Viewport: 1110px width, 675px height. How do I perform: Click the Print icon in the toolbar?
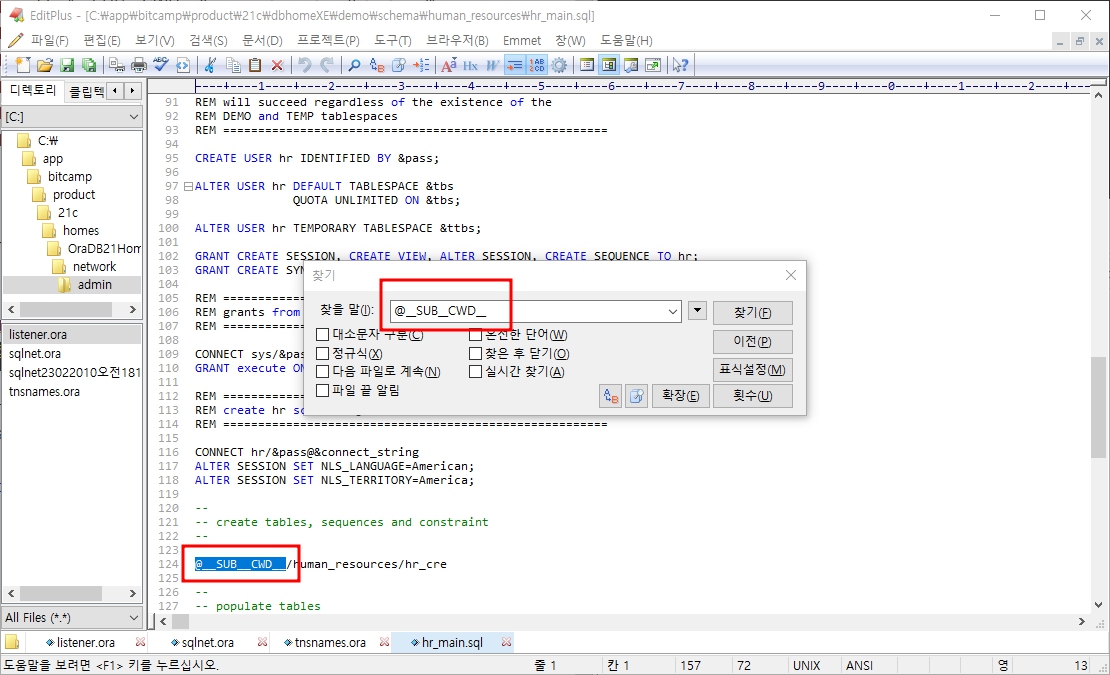pyautogui.click(x=139, y=65)
